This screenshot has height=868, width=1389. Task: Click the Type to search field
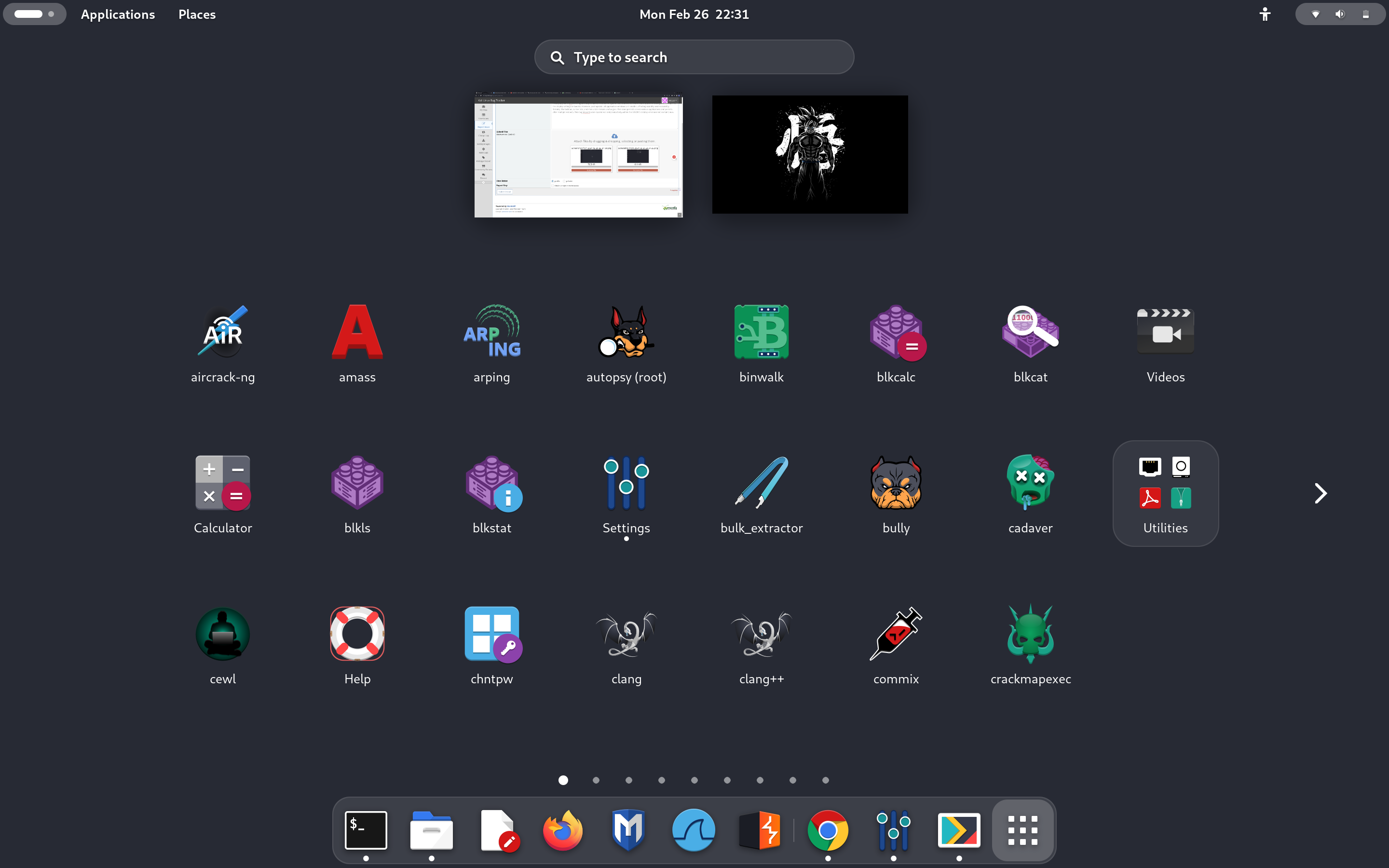[694, 57]
